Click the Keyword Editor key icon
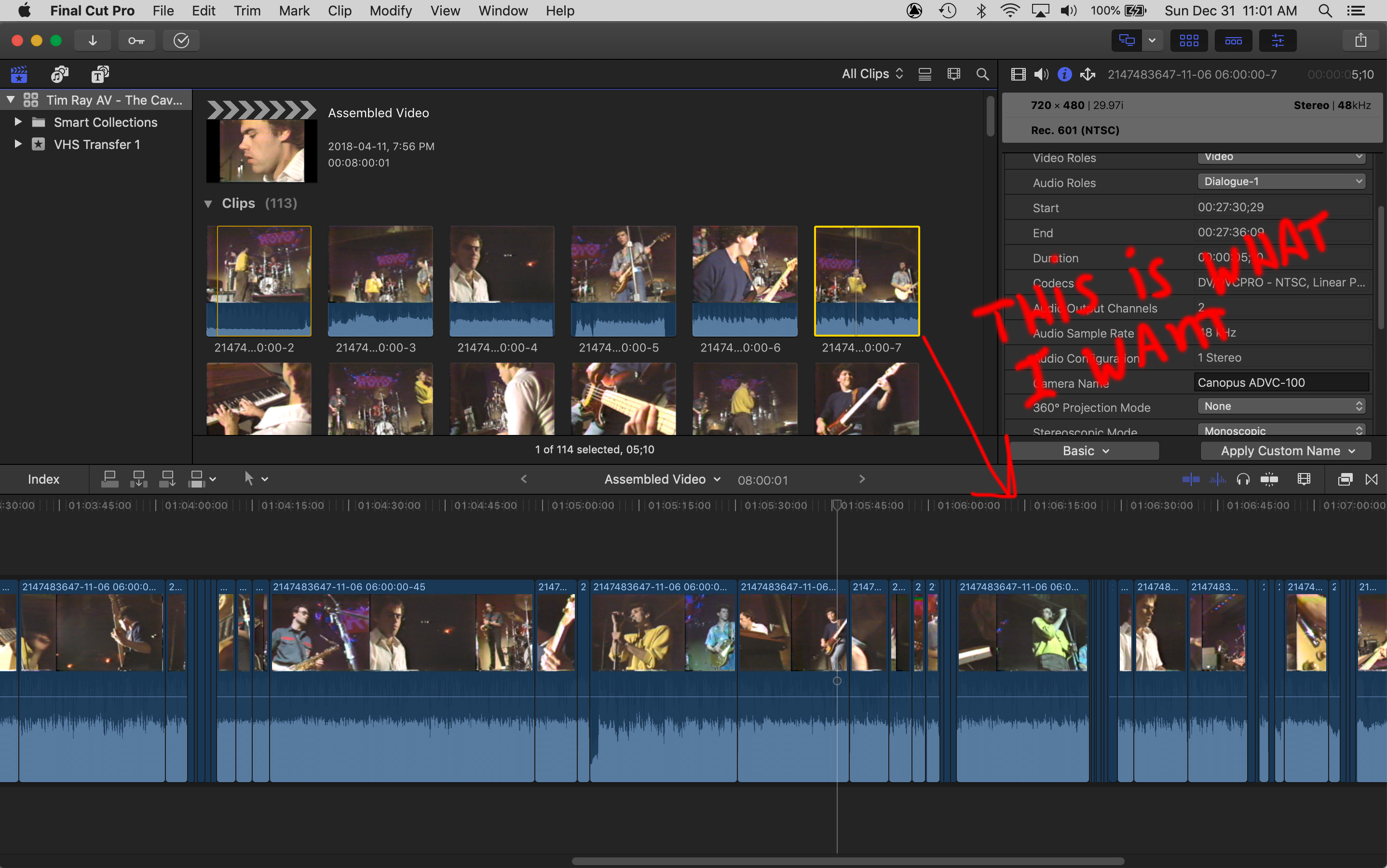 point(136,40)
